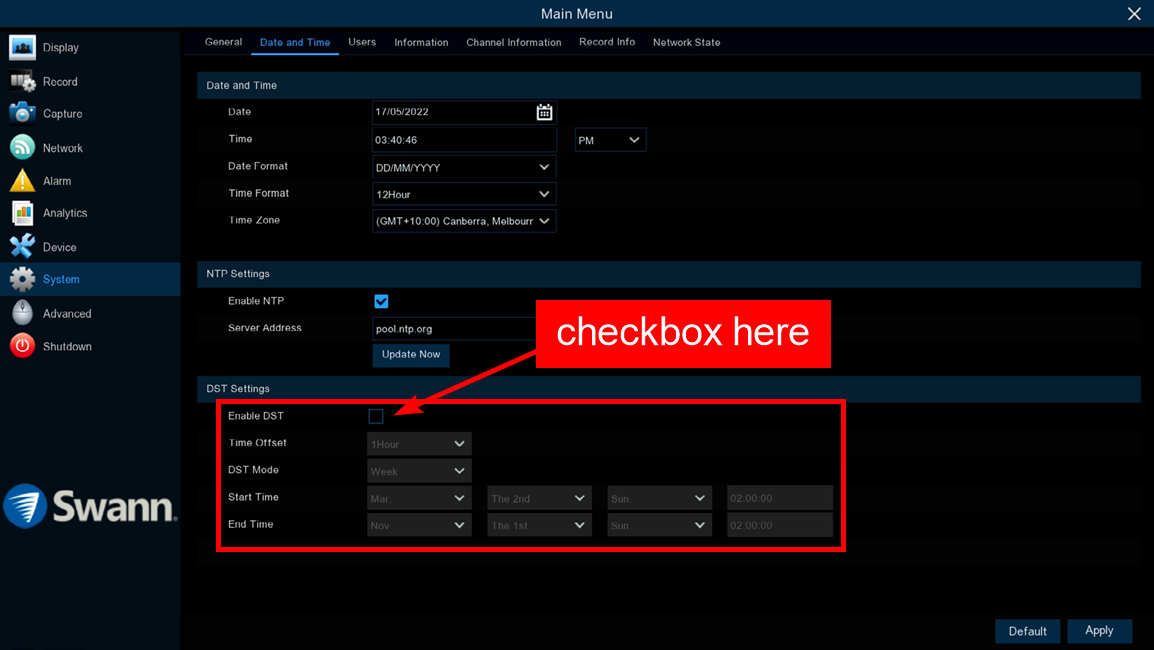The height and width of the screenshot is (650, 1154).
Task: Open the Time Format 12Hour dropdown
Action: [x=464, y=194]
